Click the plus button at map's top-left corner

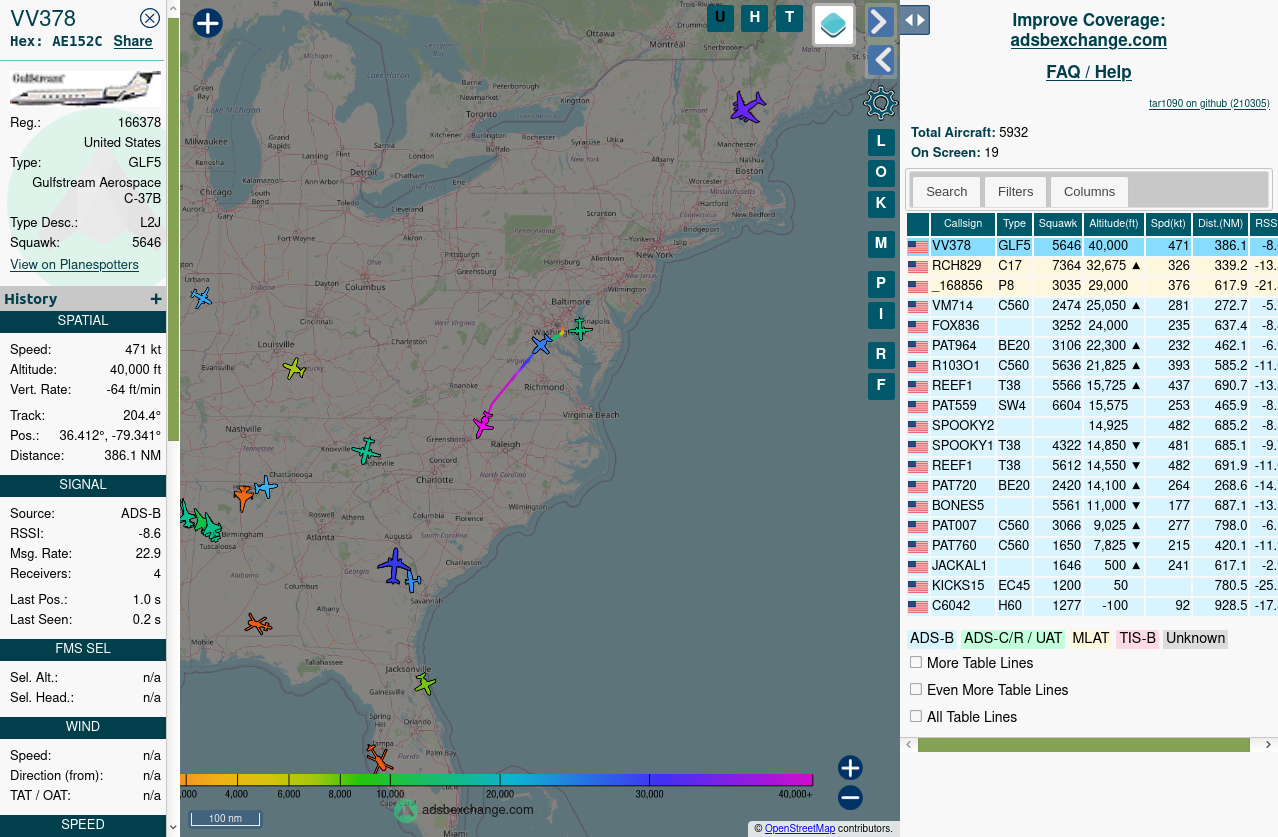click(207, 23)
